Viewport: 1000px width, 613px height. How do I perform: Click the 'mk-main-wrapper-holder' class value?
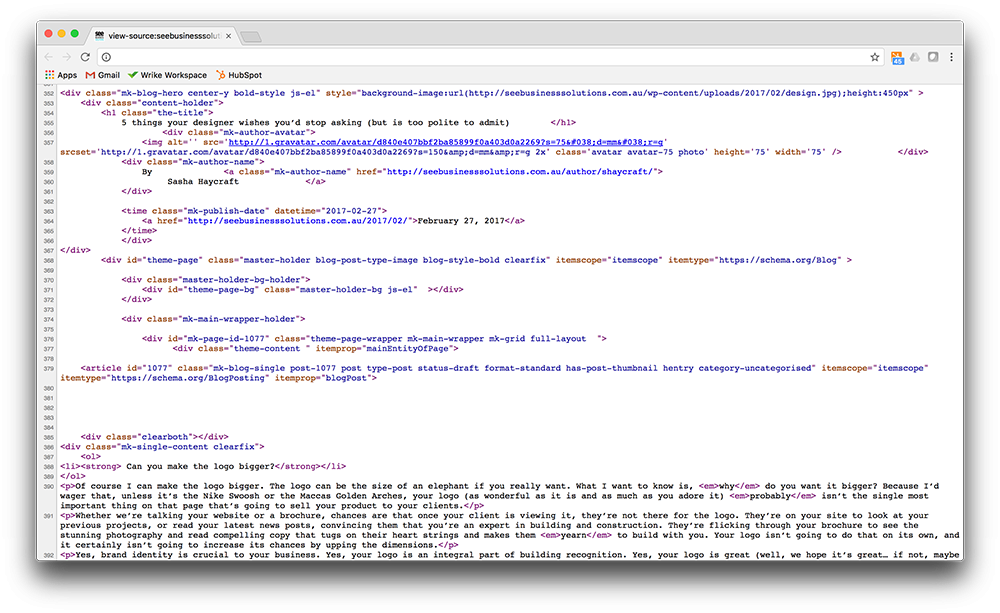(x=241, y=319)
